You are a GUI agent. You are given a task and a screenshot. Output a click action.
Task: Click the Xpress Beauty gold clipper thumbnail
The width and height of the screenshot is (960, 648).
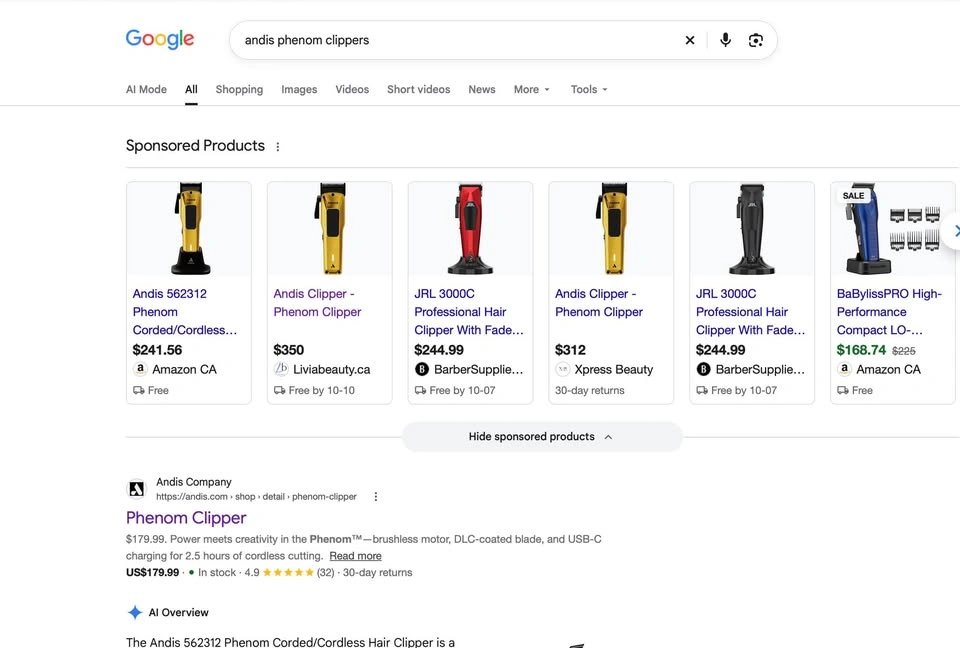(x=611, y=228)
